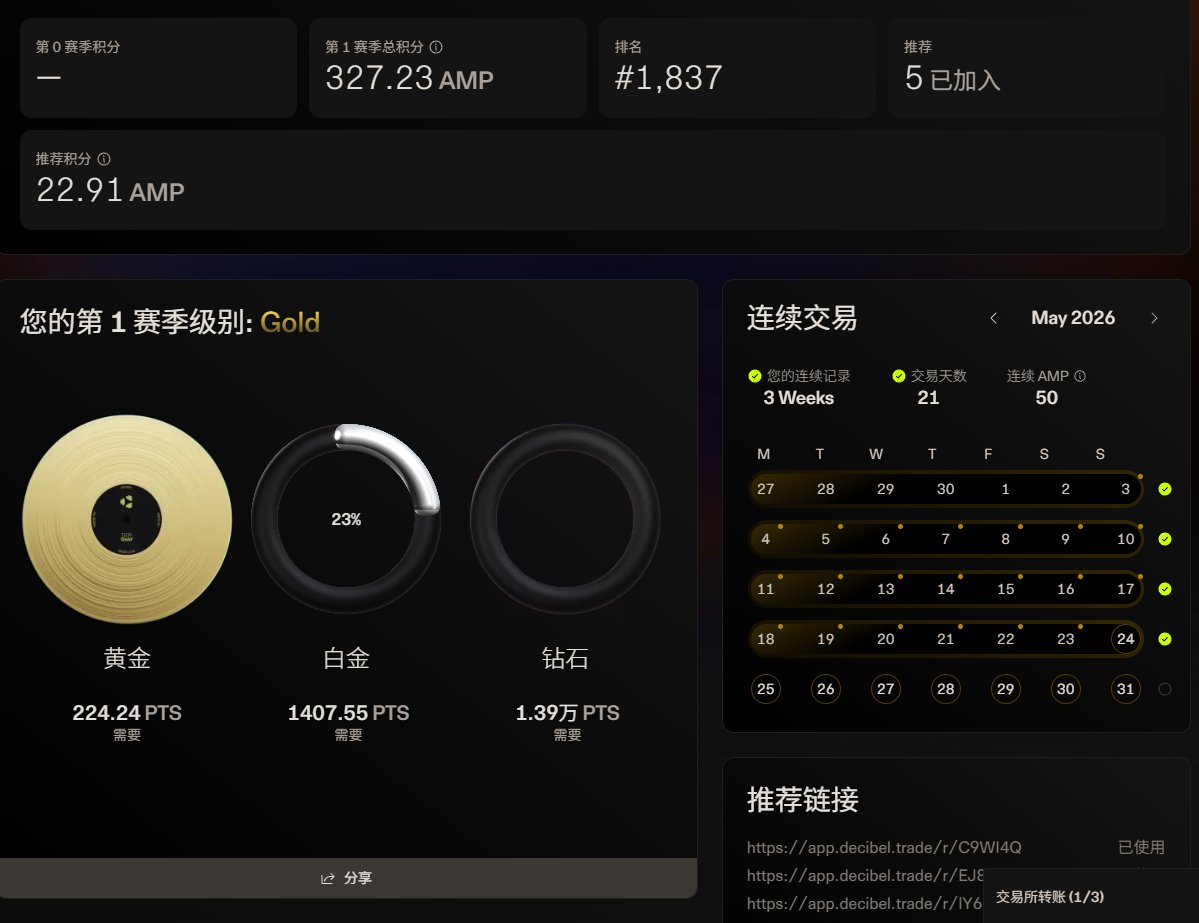Screen dimensions: 1199x923
Task: Select calendar day 31
Action: pyautogui.click(x=1125, y=689)
